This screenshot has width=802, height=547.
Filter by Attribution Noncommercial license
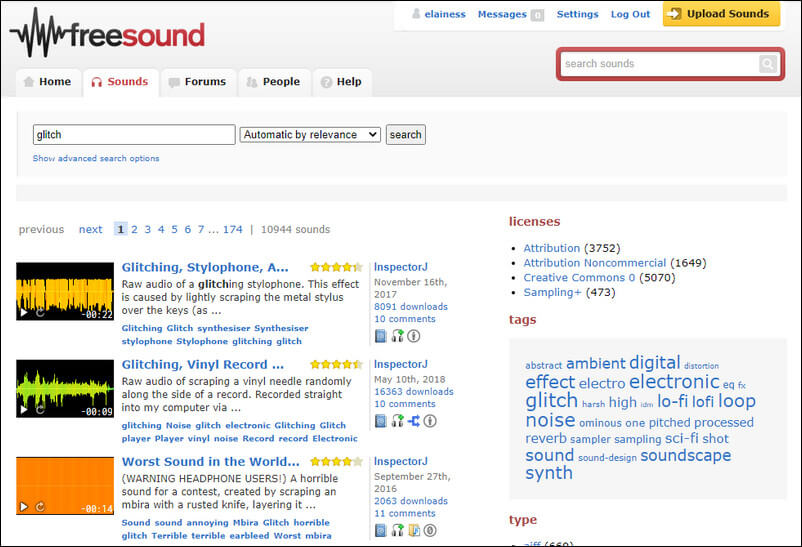(x=594, y=263)
